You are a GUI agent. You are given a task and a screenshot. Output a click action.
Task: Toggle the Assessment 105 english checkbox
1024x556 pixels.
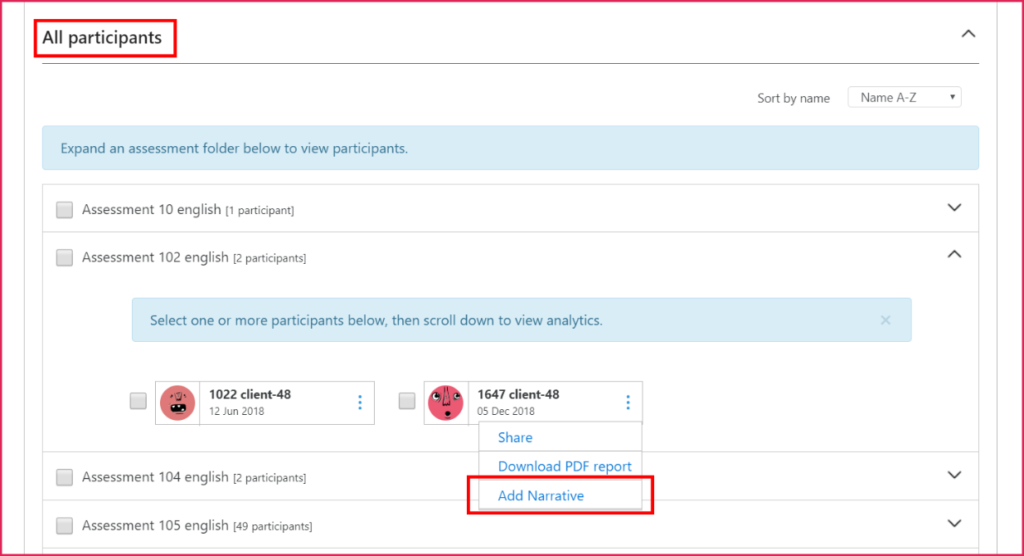65,526
